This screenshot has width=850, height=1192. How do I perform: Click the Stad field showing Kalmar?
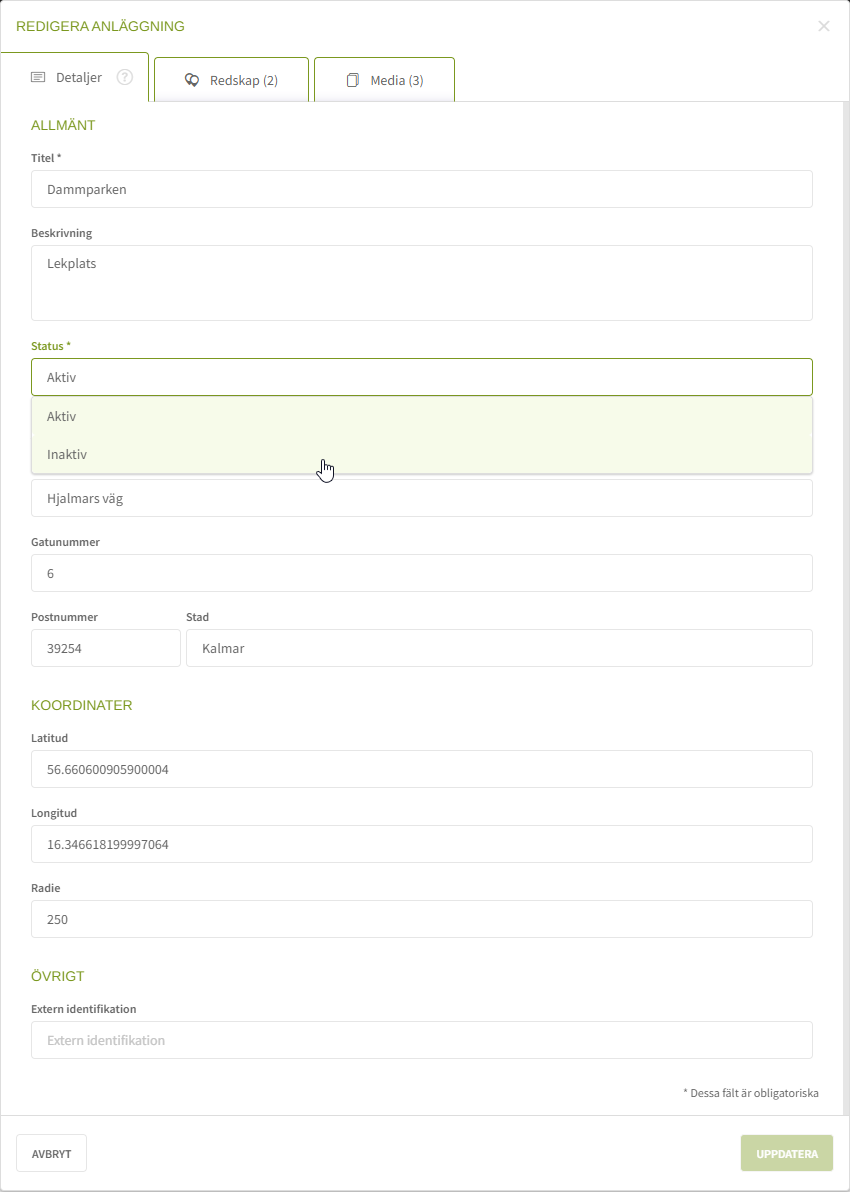coord(498,648)
